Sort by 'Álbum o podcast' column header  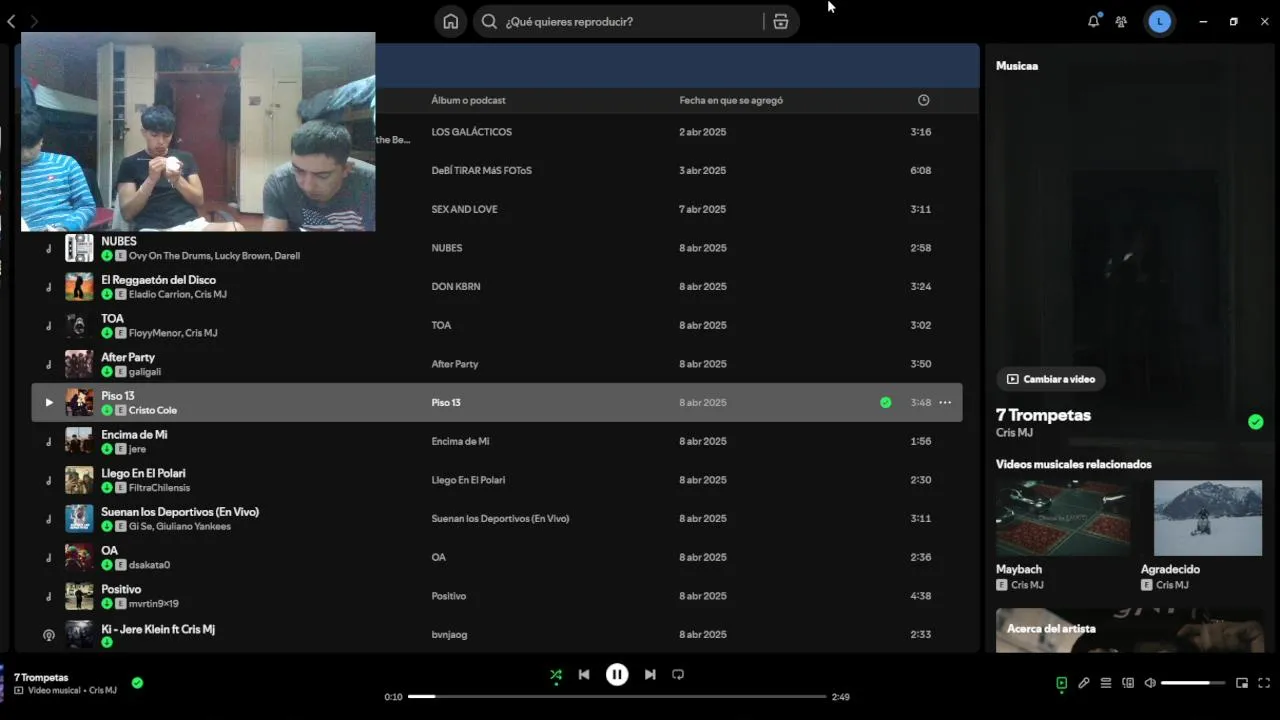tap(468, 100)
